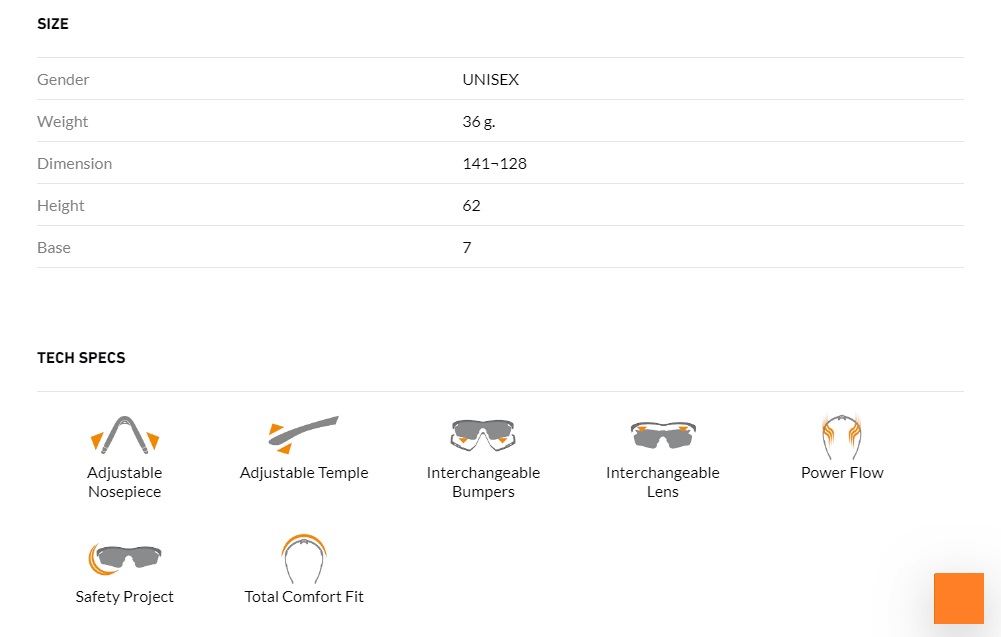Click the TECH SPECS section heading

tap(81, 358)
